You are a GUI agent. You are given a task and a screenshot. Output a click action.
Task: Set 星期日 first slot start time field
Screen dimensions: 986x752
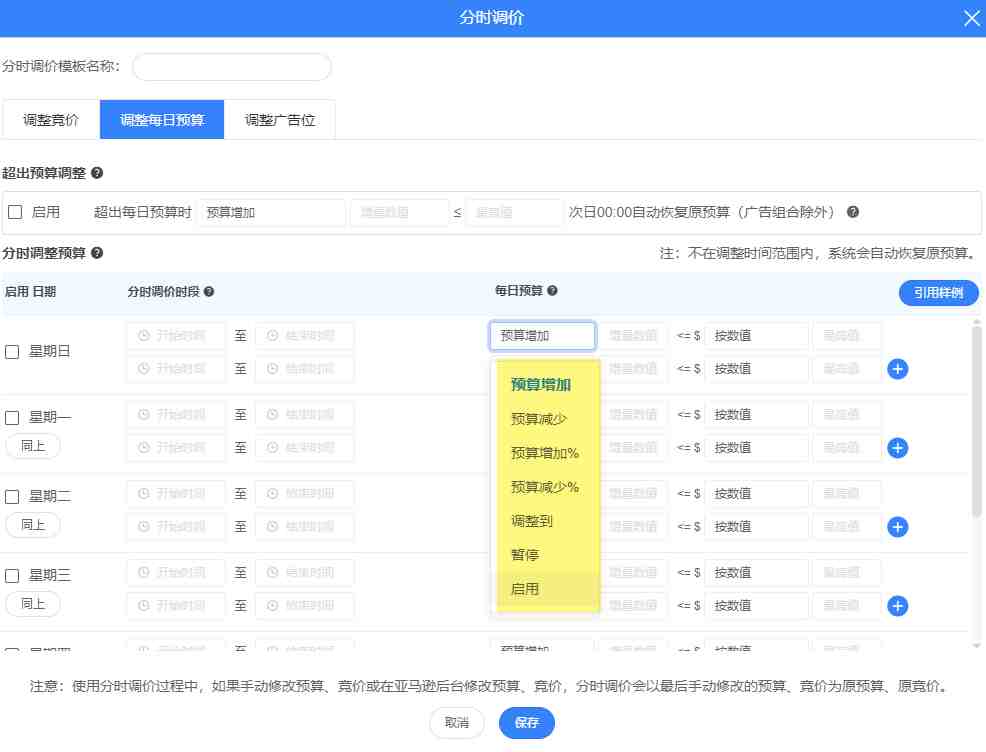(175, 336)
